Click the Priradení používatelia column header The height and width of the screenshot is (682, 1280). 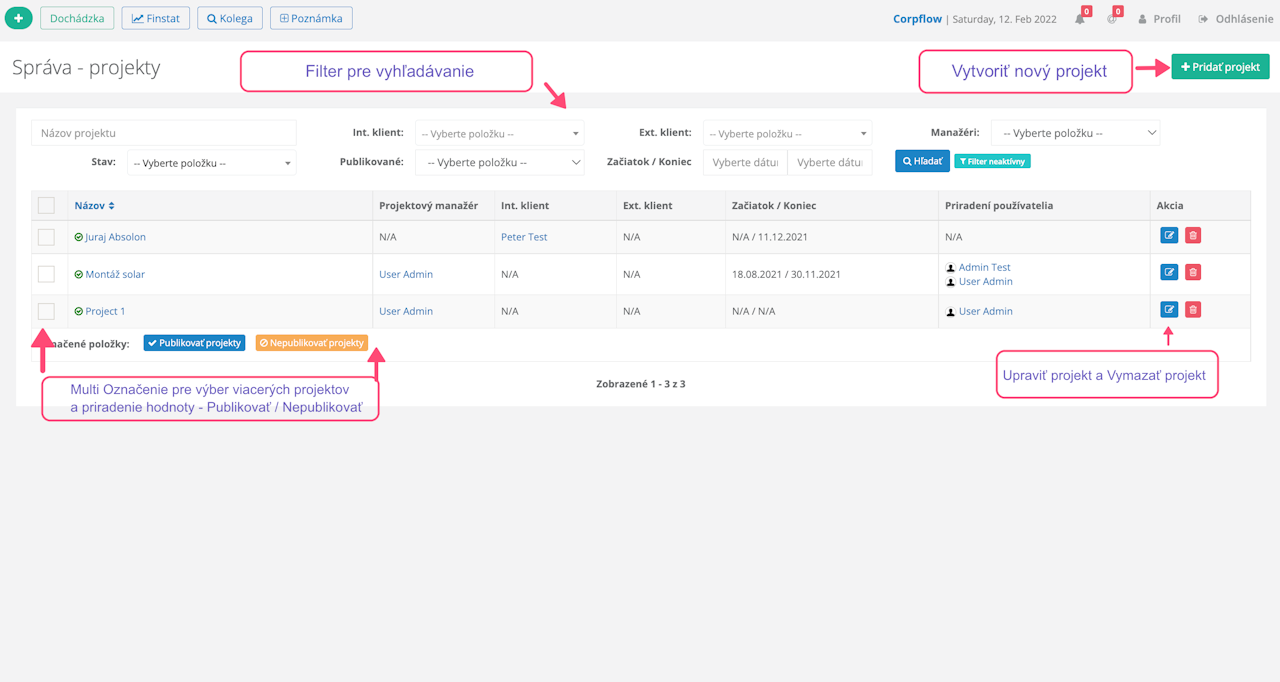[x=998, y=205]
